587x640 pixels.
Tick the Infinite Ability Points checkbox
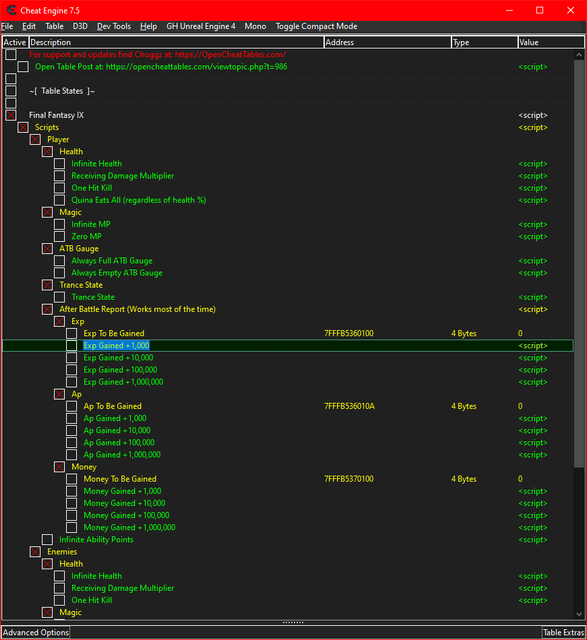[x=47, y=540]
